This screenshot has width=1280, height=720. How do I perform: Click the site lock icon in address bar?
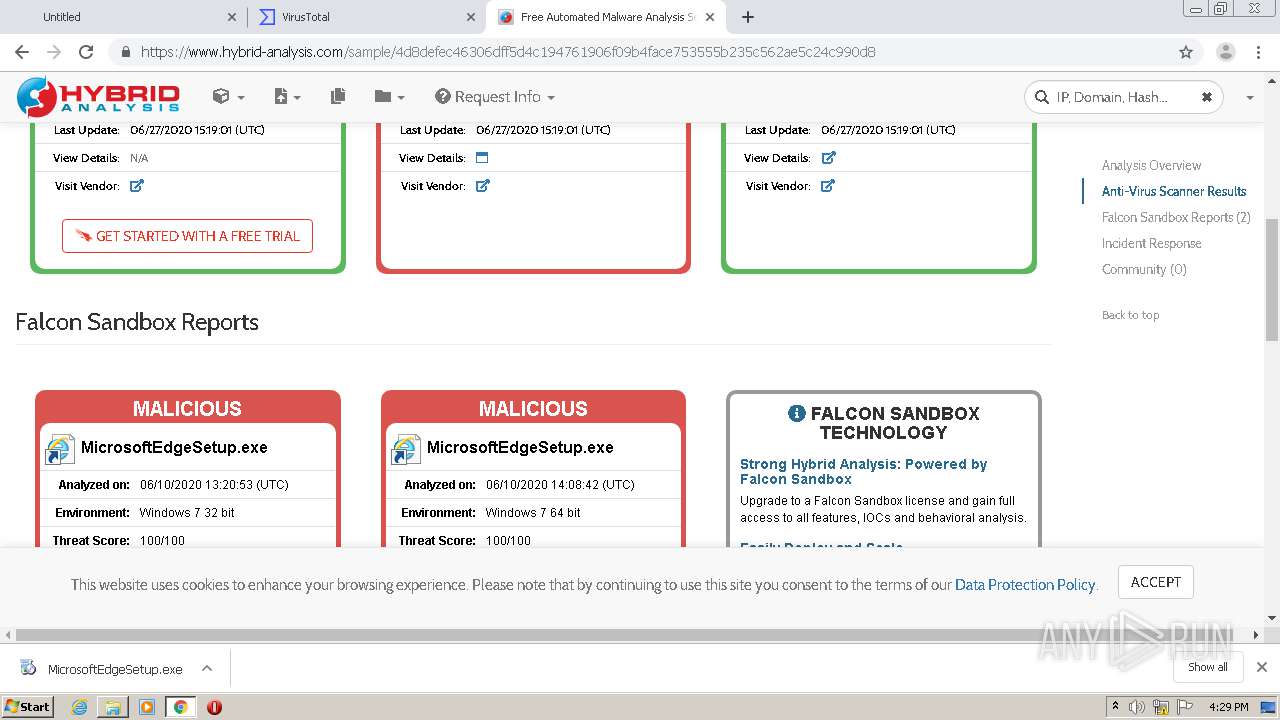[x=125, y=52]
